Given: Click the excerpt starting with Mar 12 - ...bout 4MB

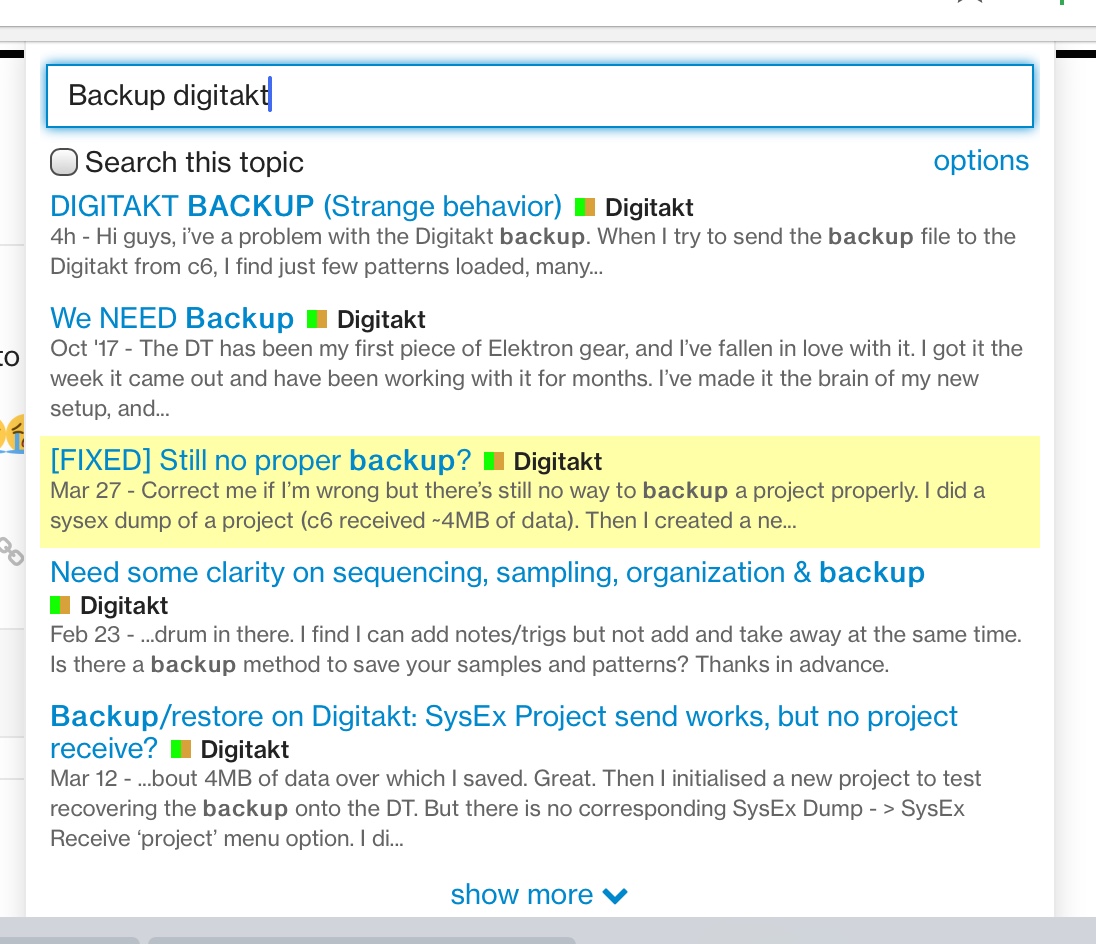Looking at the screenshot, I should [x=515, y=808].
